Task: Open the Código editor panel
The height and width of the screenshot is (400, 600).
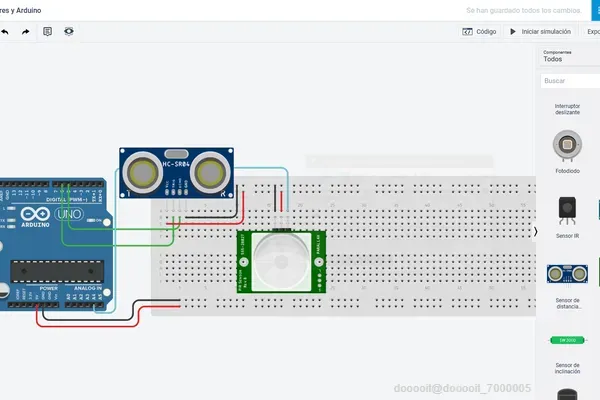Action: coord(479,32)
